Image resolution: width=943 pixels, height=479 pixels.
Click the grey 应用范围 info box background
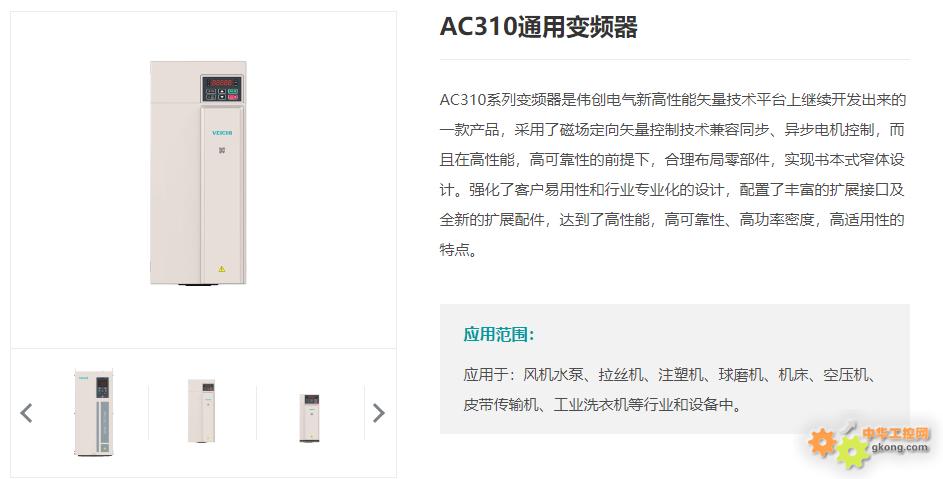(674, 369)
